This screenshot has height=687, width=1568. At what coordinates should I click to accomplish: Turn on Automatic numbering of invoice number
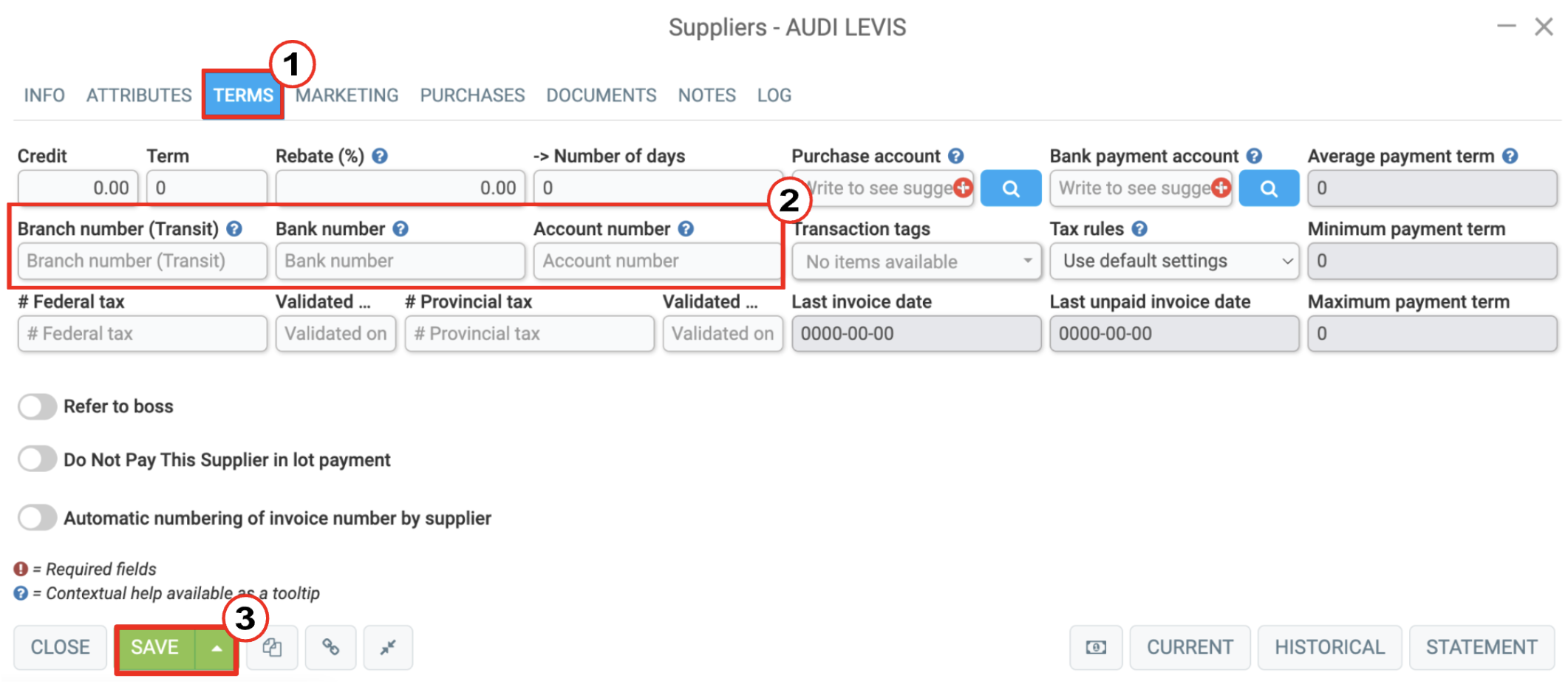[x=38, y=518]
